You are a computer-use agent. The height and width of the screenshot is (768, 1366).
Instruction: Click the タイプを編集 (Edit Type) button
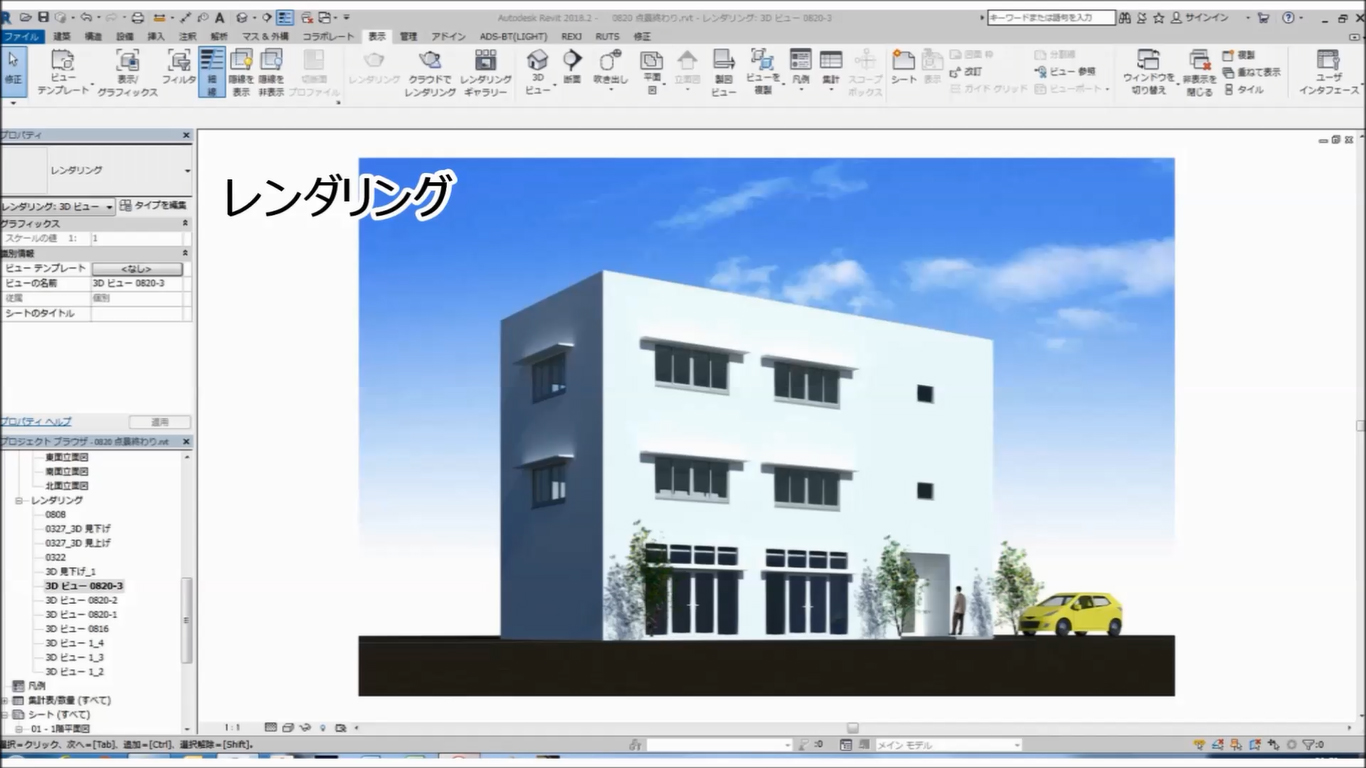pos(153,206)
